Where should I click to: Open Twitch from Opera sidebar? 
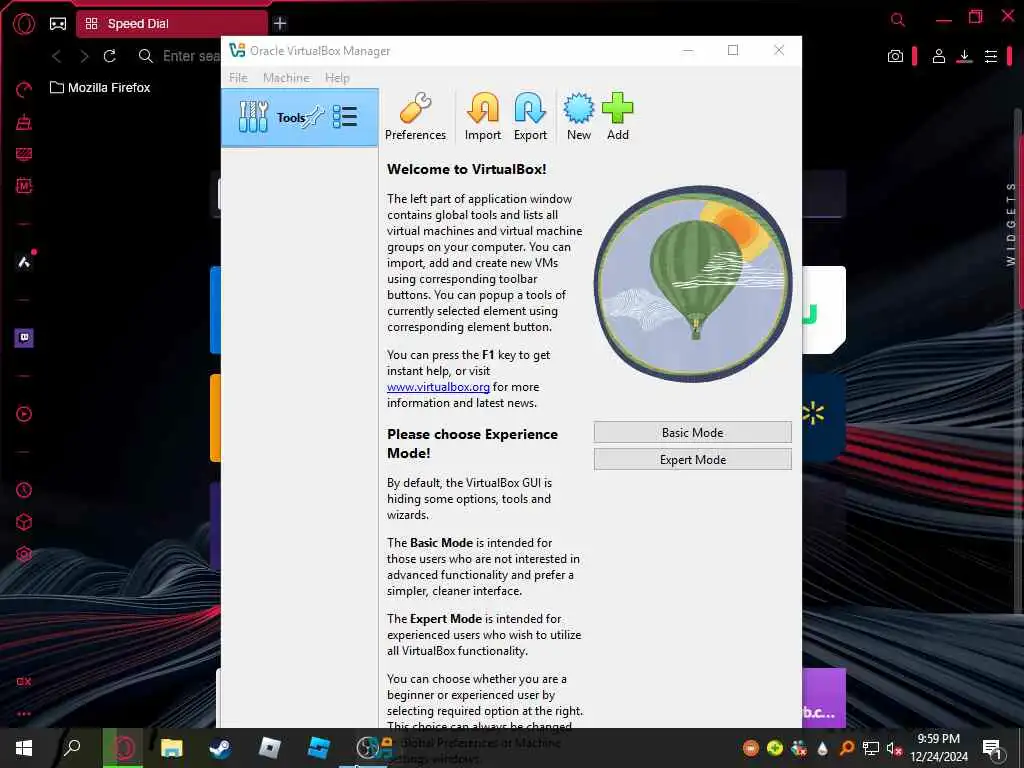(x=24, y=338)
